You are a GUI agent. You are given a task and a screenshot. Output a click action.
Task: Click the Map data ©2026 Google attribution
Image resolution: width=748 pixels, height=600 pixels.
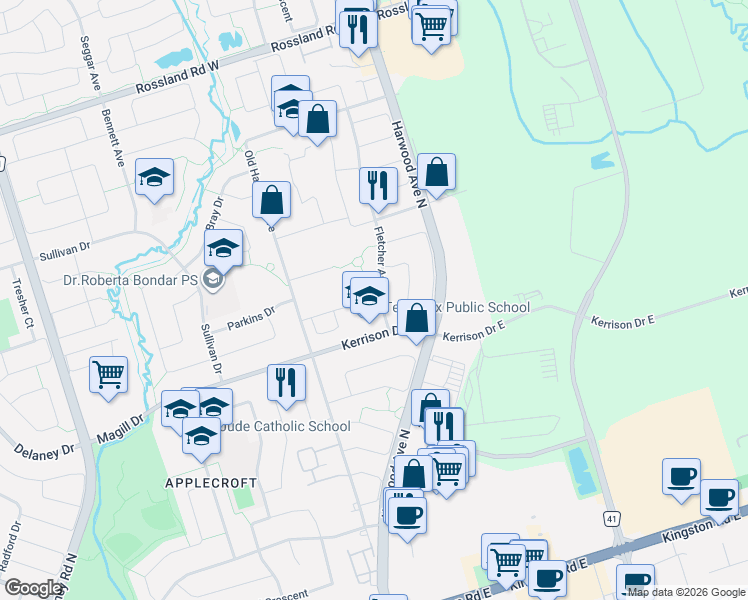(x=686, y=592)
